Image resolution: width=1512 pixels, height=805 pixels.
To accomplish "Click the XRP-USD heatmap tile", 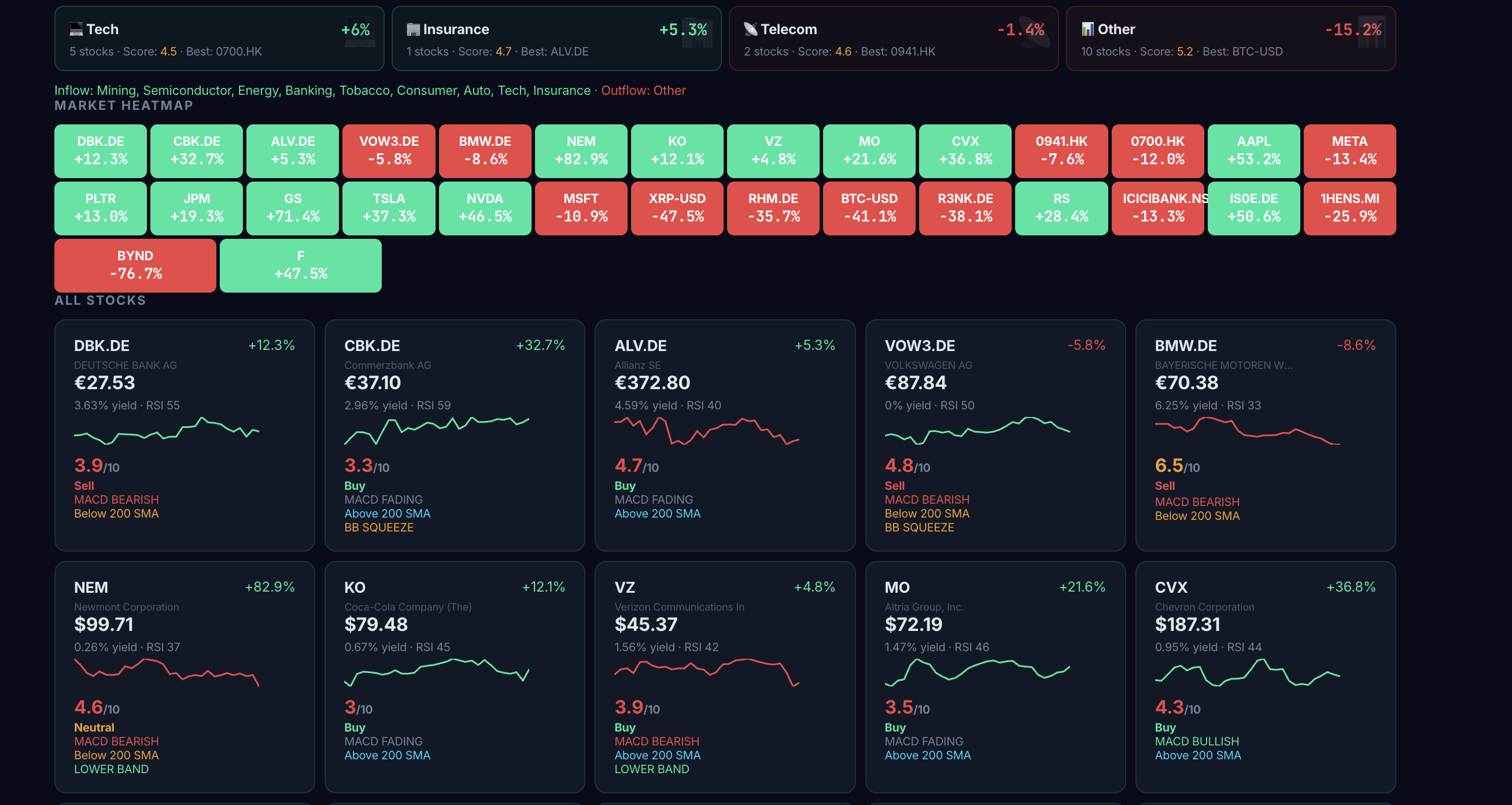I will coord(677,208).
